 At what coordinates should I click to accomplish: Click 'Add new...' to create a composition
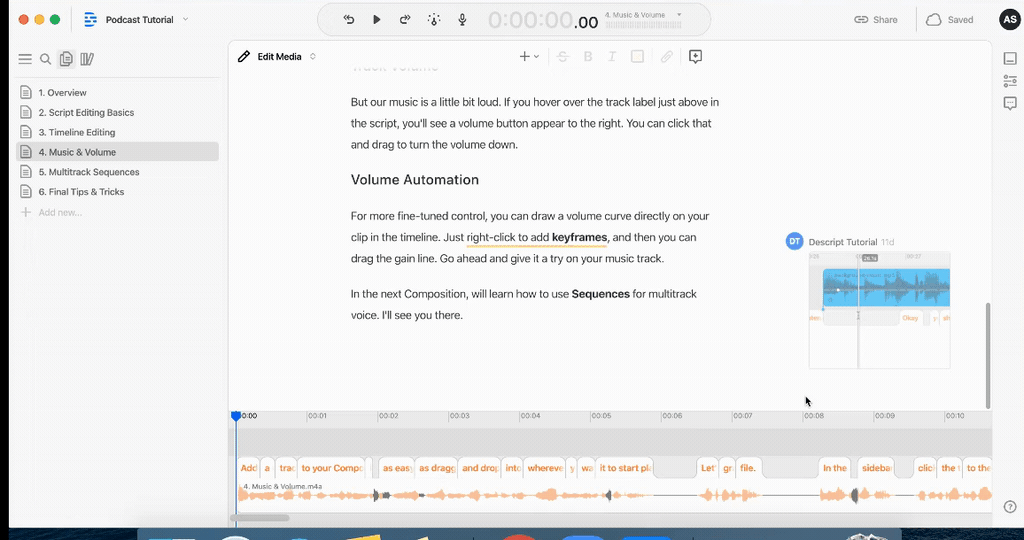[52, 212]
